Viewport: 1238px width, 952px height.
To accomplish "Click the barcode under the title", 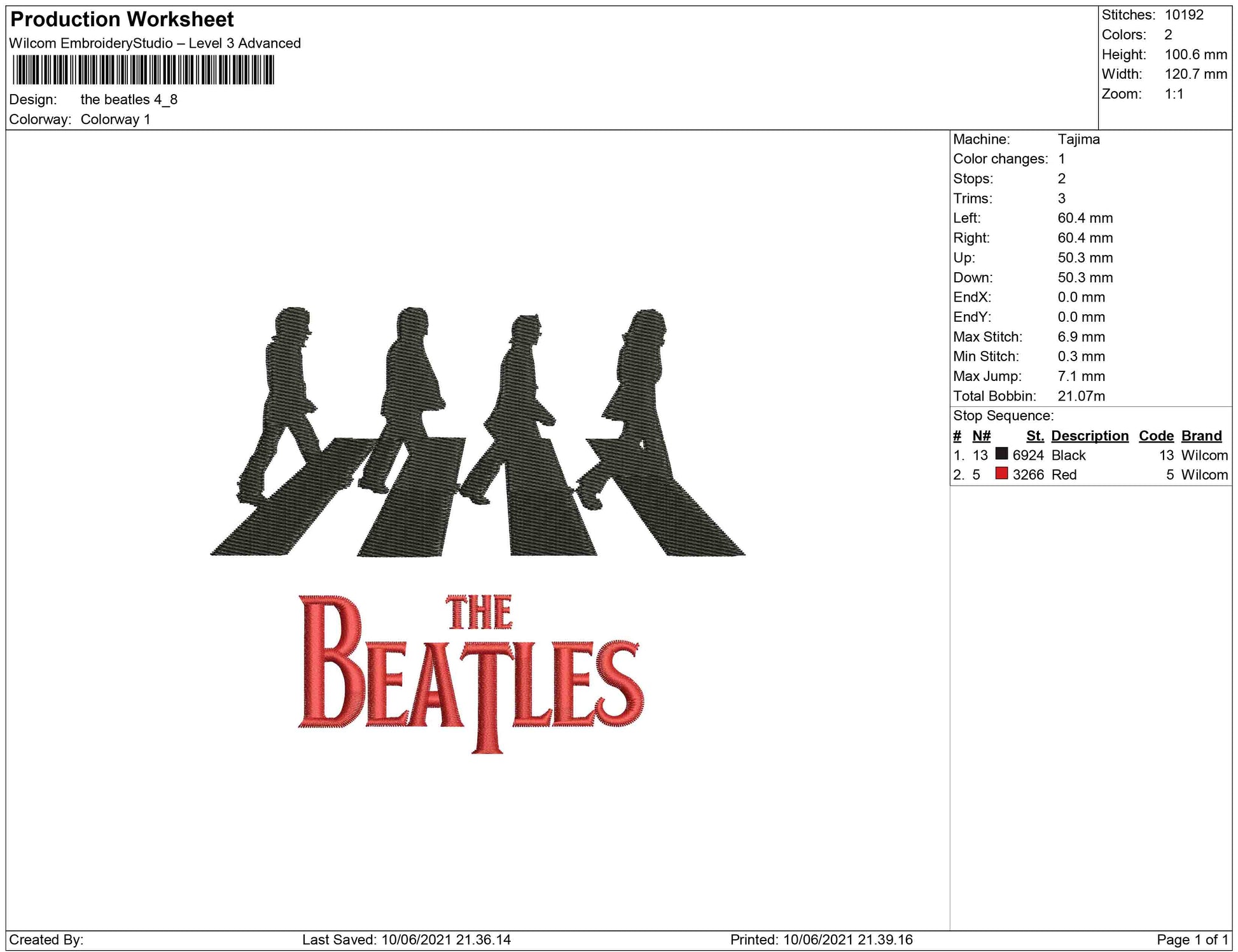I will (x=143, y=70).
